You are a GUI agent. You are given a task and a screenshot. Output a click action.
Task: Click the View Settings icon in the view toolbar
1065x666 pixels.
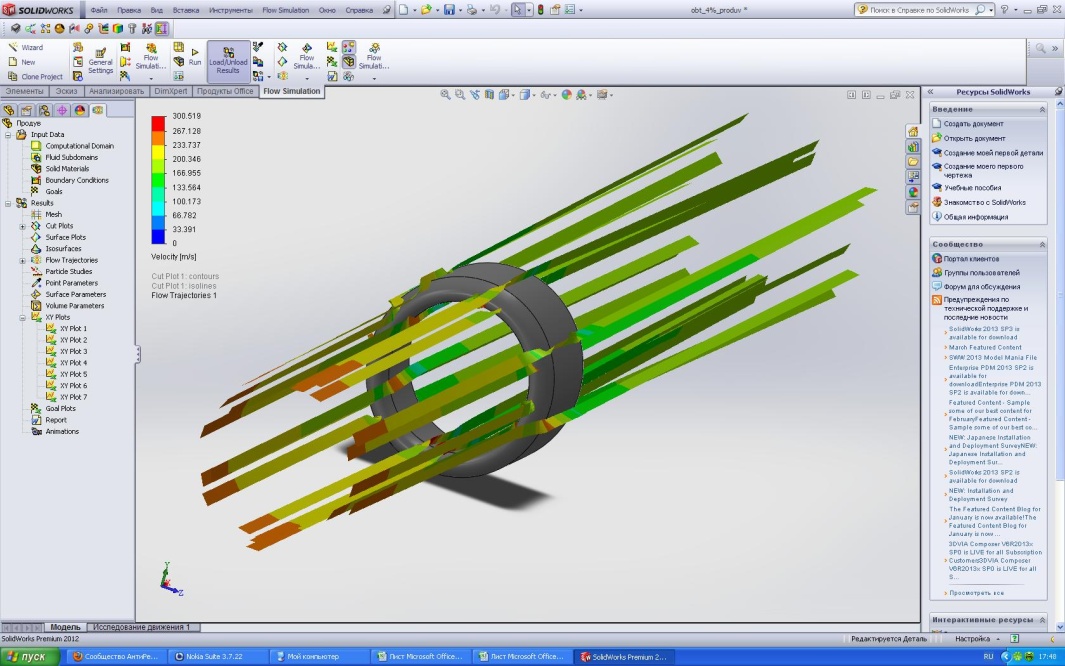coord(600,95)
